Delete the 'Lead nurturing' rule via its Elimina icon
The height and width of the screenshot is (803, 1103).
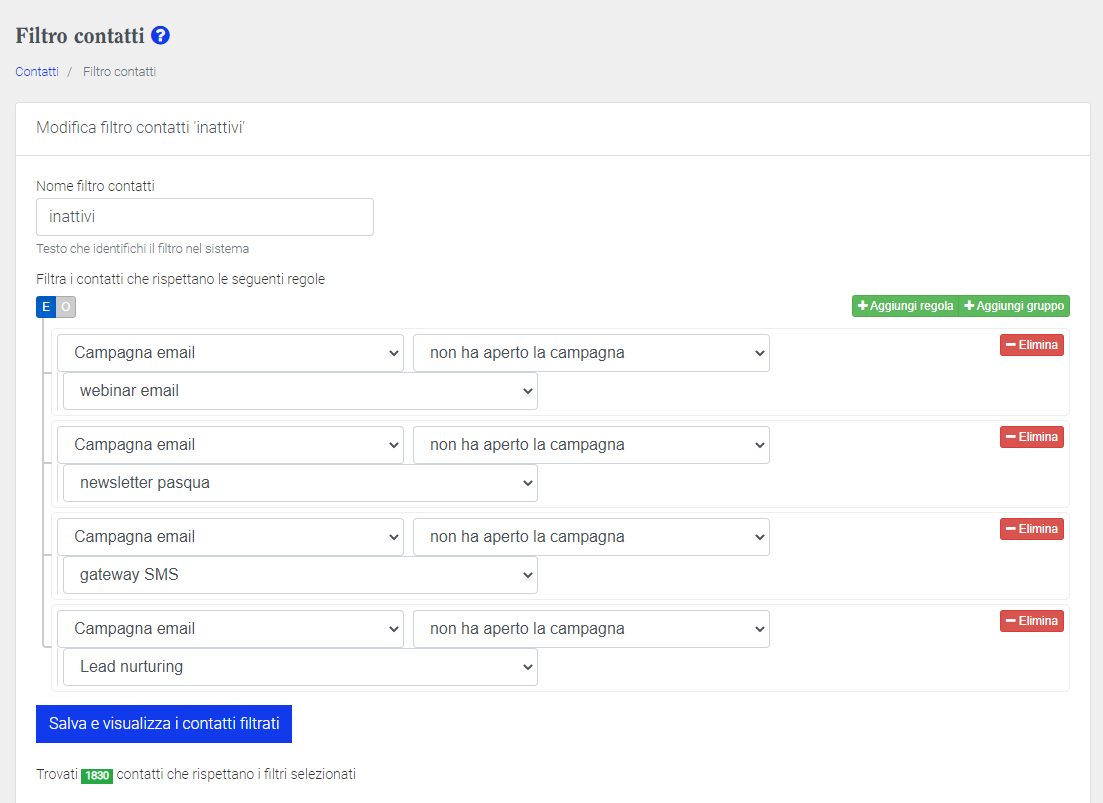[x=1011, y=620]
